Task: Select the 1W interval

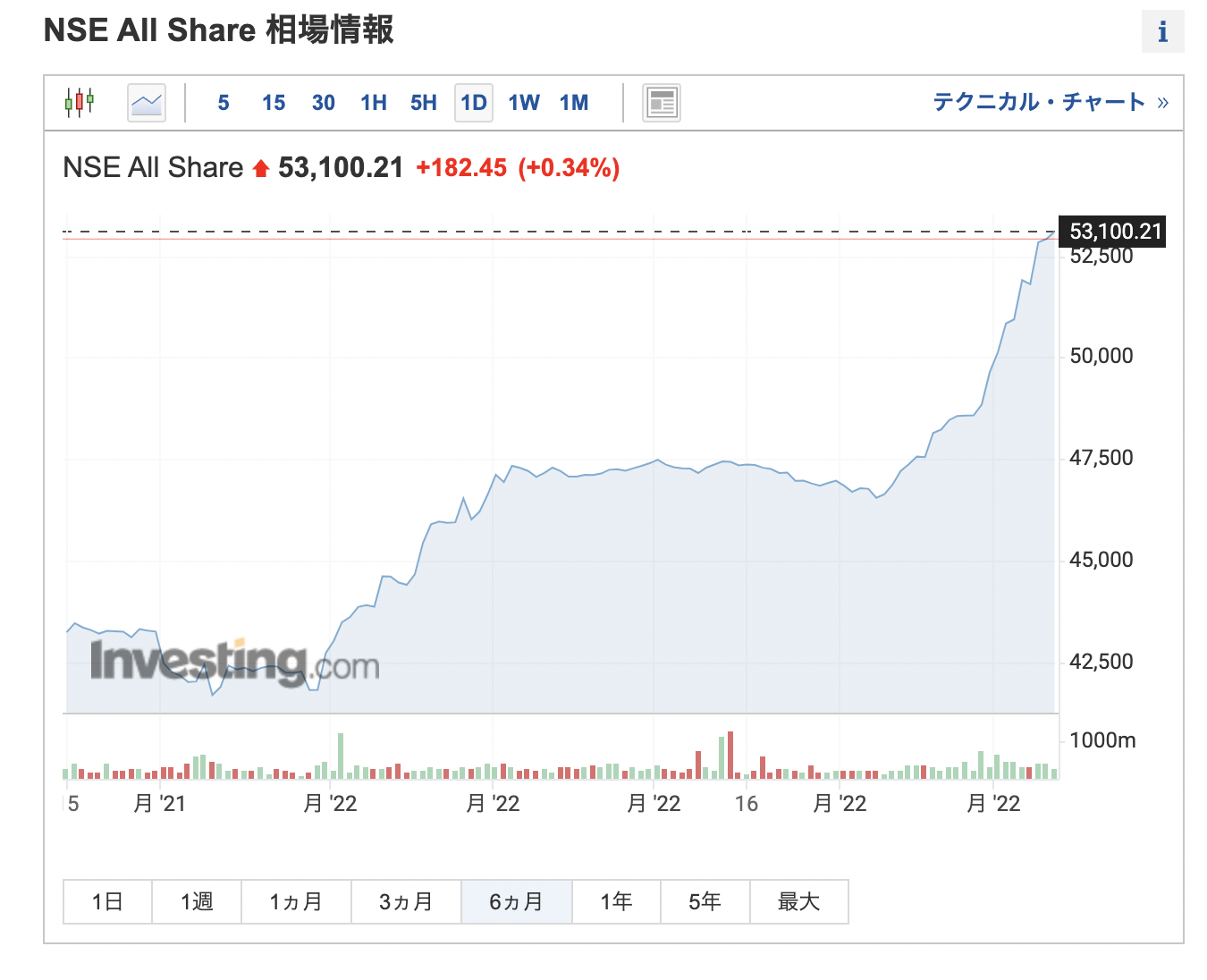Action: [524, 103]
